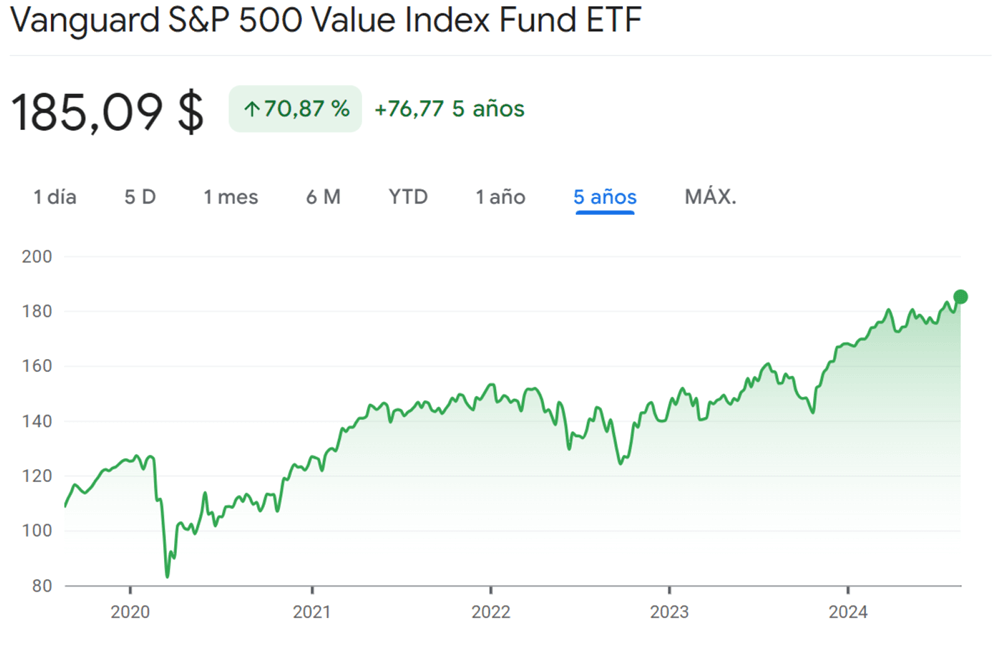Select the YTD range tab
Image resolution: width=993 pixels, height=647 pixels.
tap(408, 197)
